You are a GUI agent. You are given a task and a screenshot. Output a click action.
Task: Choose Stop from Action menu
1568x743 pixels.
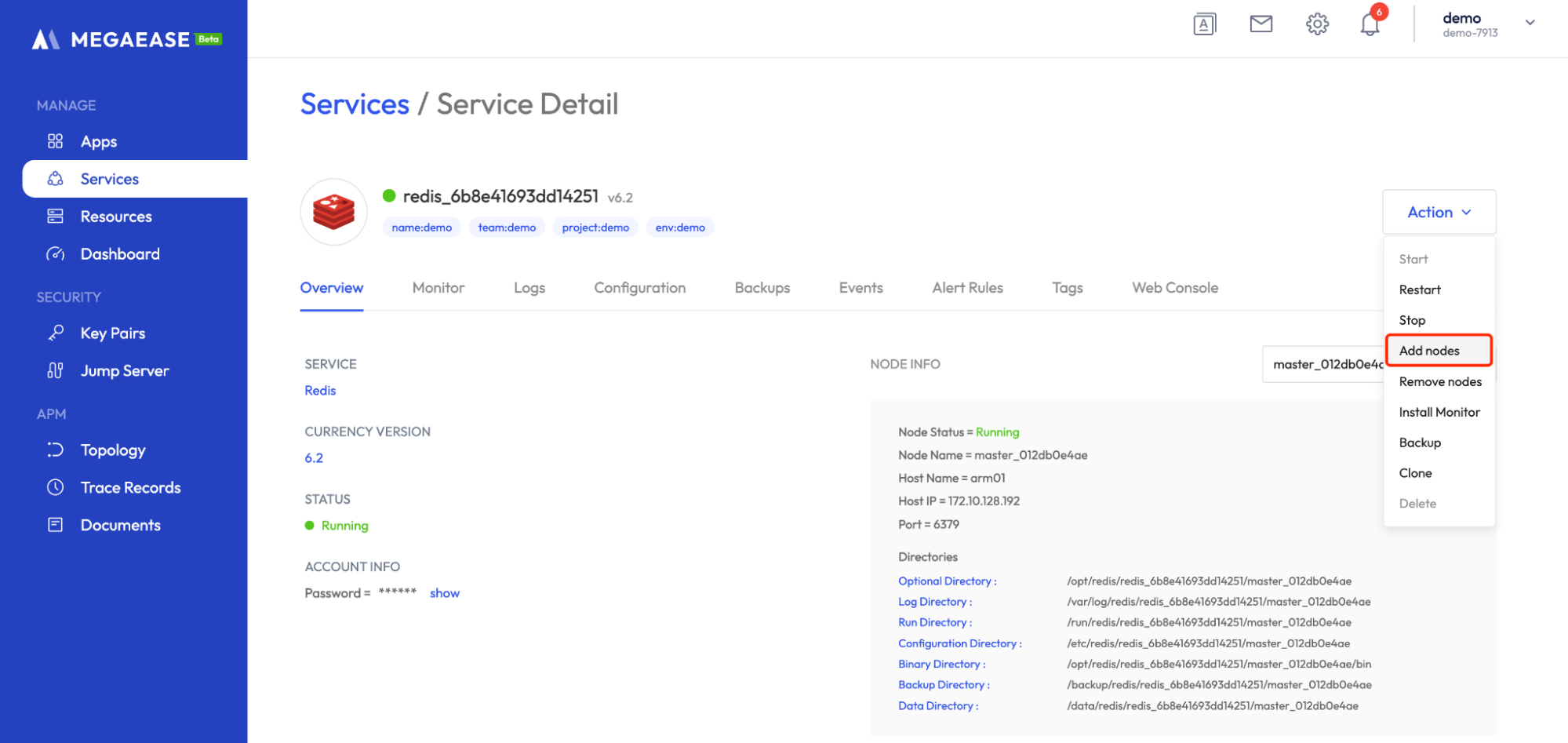(1412, 320)
